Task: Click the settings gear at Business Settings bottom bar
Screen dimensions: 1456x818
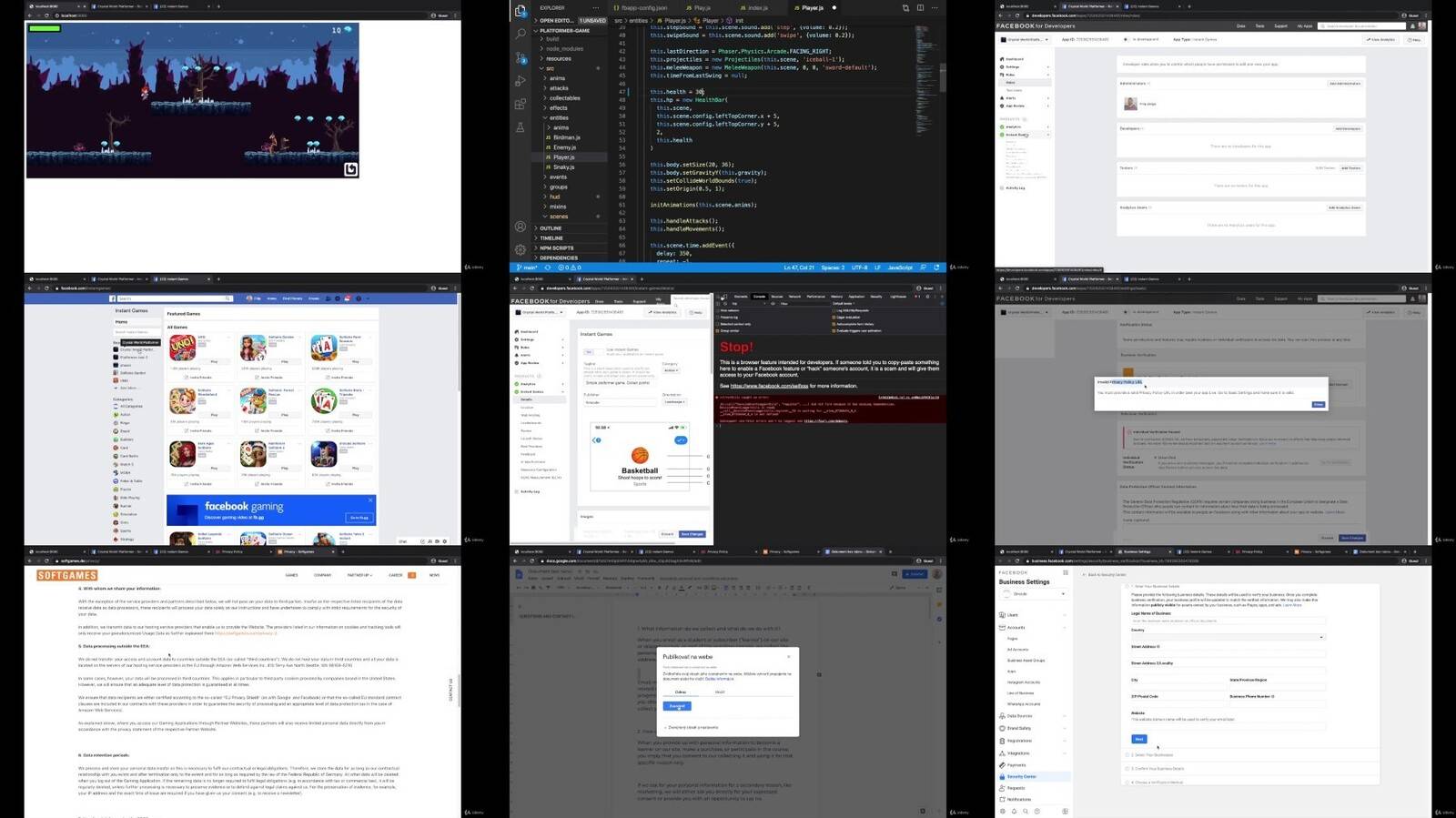Action: (x=1003, y=811)
